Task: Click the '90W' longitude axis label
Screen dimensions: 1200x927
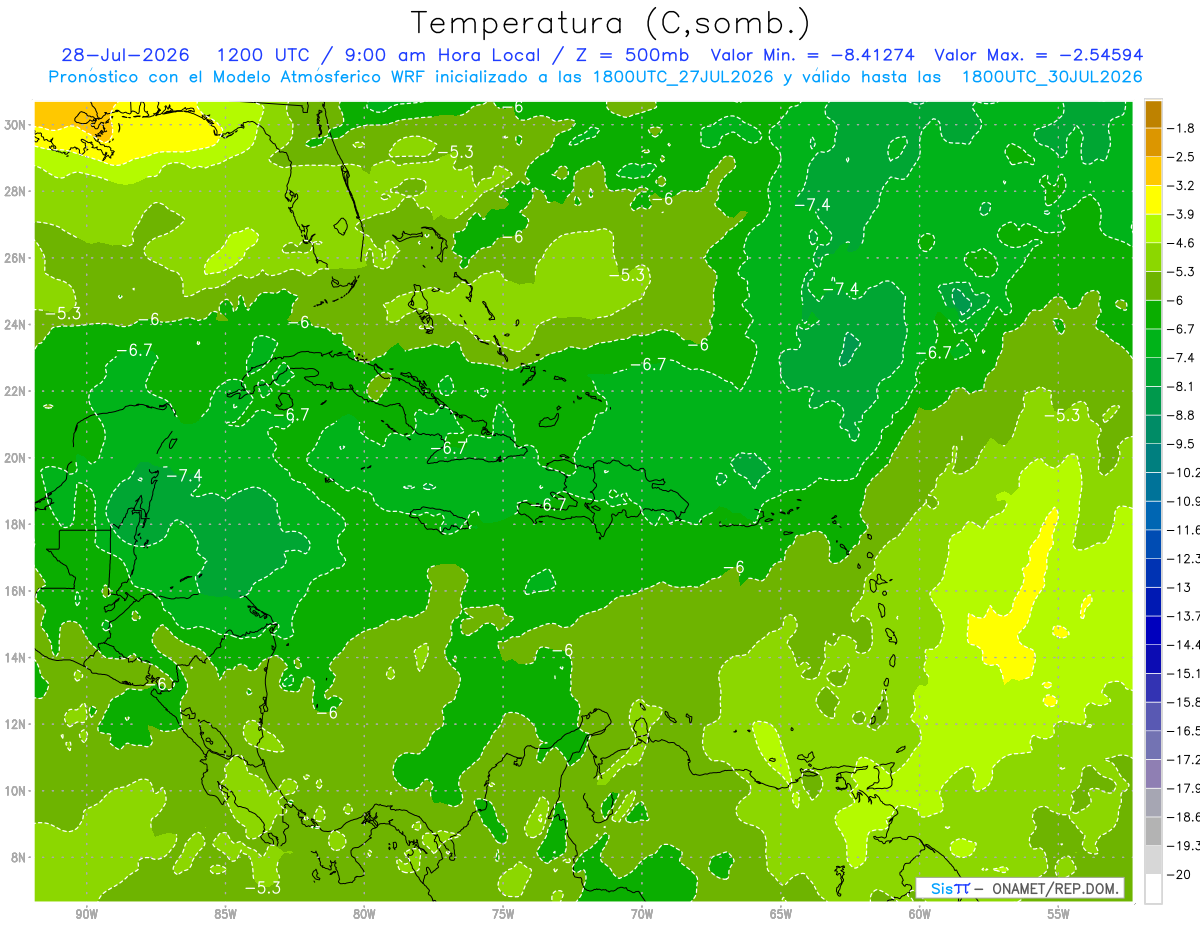Action: [87, 914]
